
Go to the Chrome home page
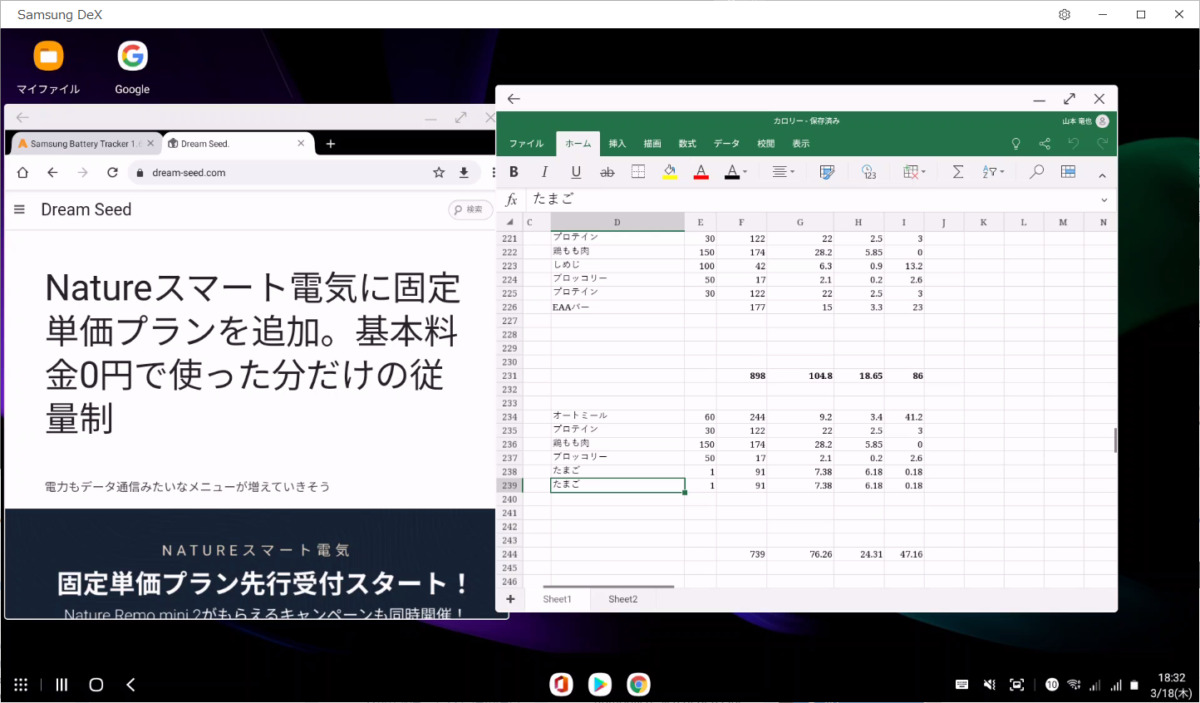[23, 172]
